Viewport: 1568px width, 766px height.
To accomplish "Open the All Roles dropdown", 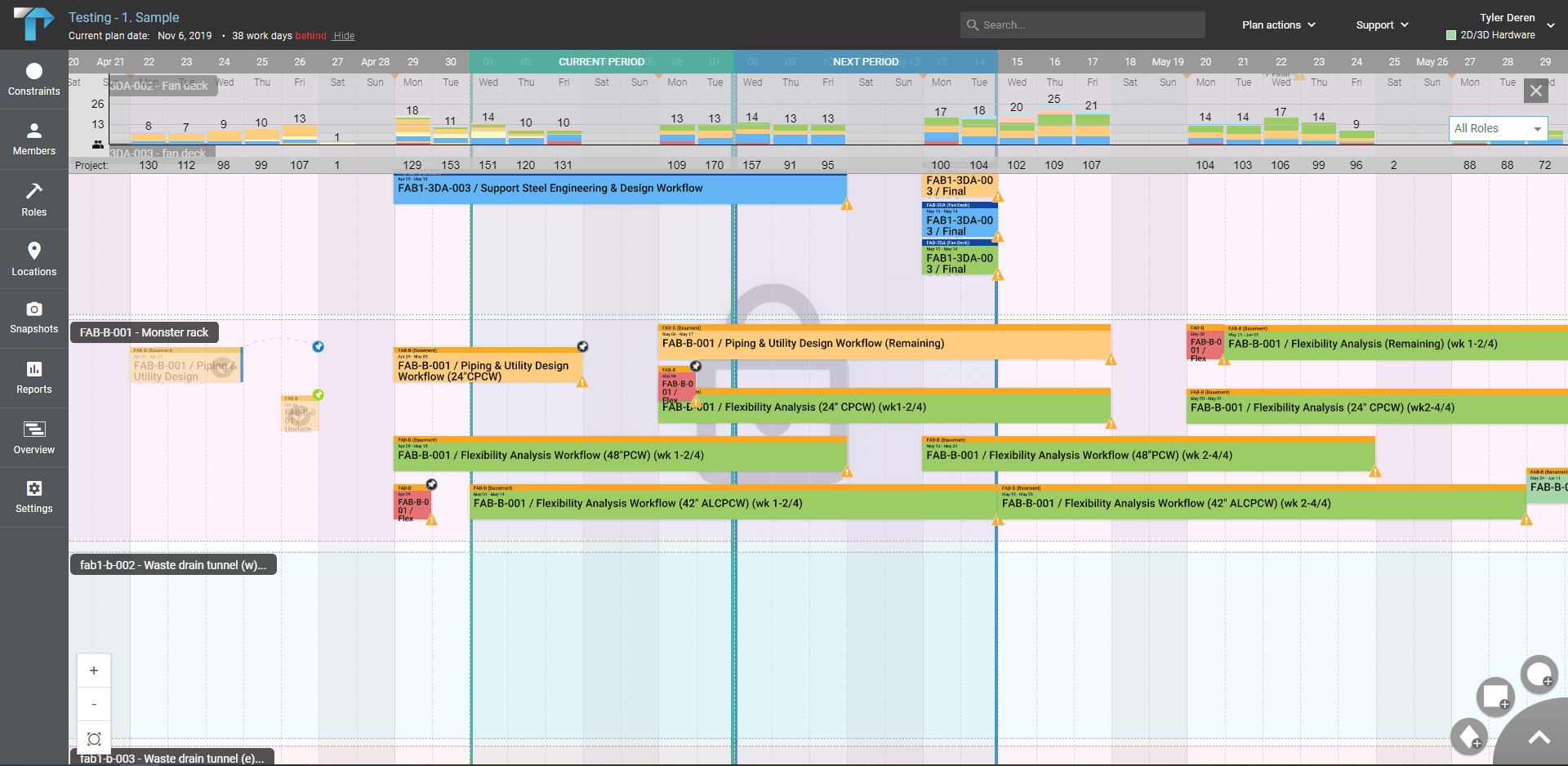I will 1498,128.
